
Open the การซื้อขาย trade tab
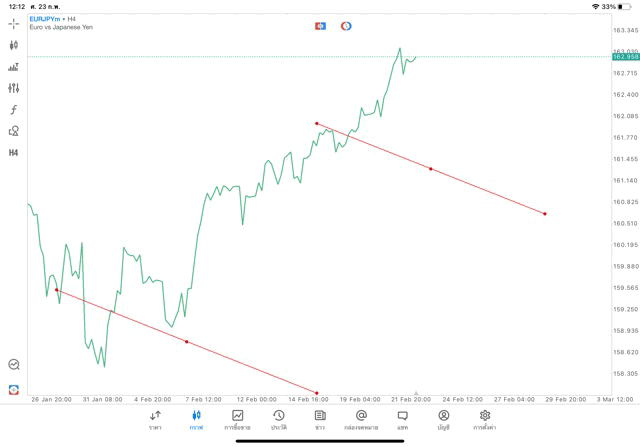point(237,420)
